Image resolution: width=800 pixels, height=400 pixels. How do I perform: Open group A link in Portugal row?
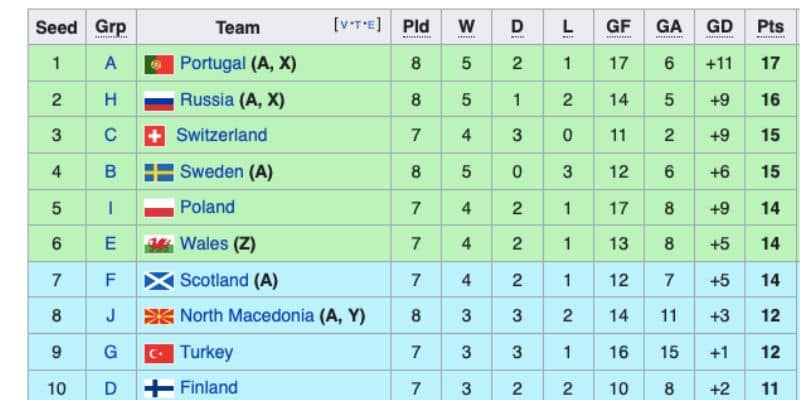[x=110, y=64]
